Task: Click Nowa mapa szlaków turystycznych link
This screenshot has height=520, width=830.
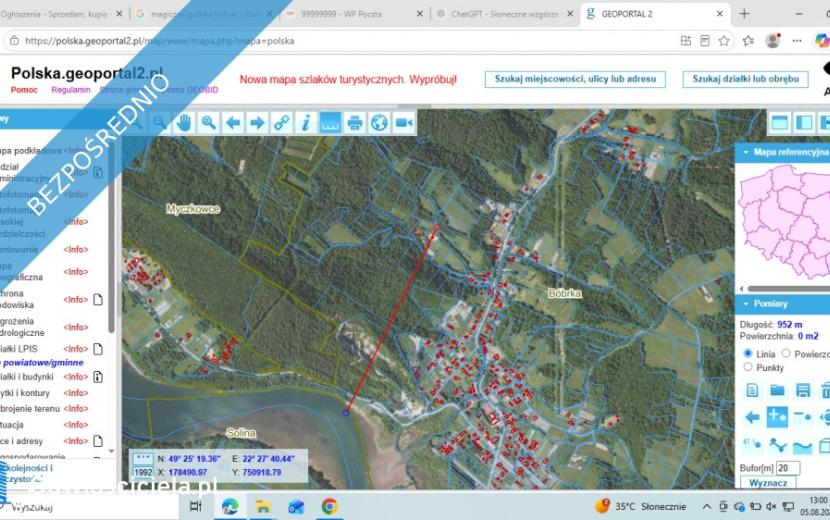Action: 348,79
